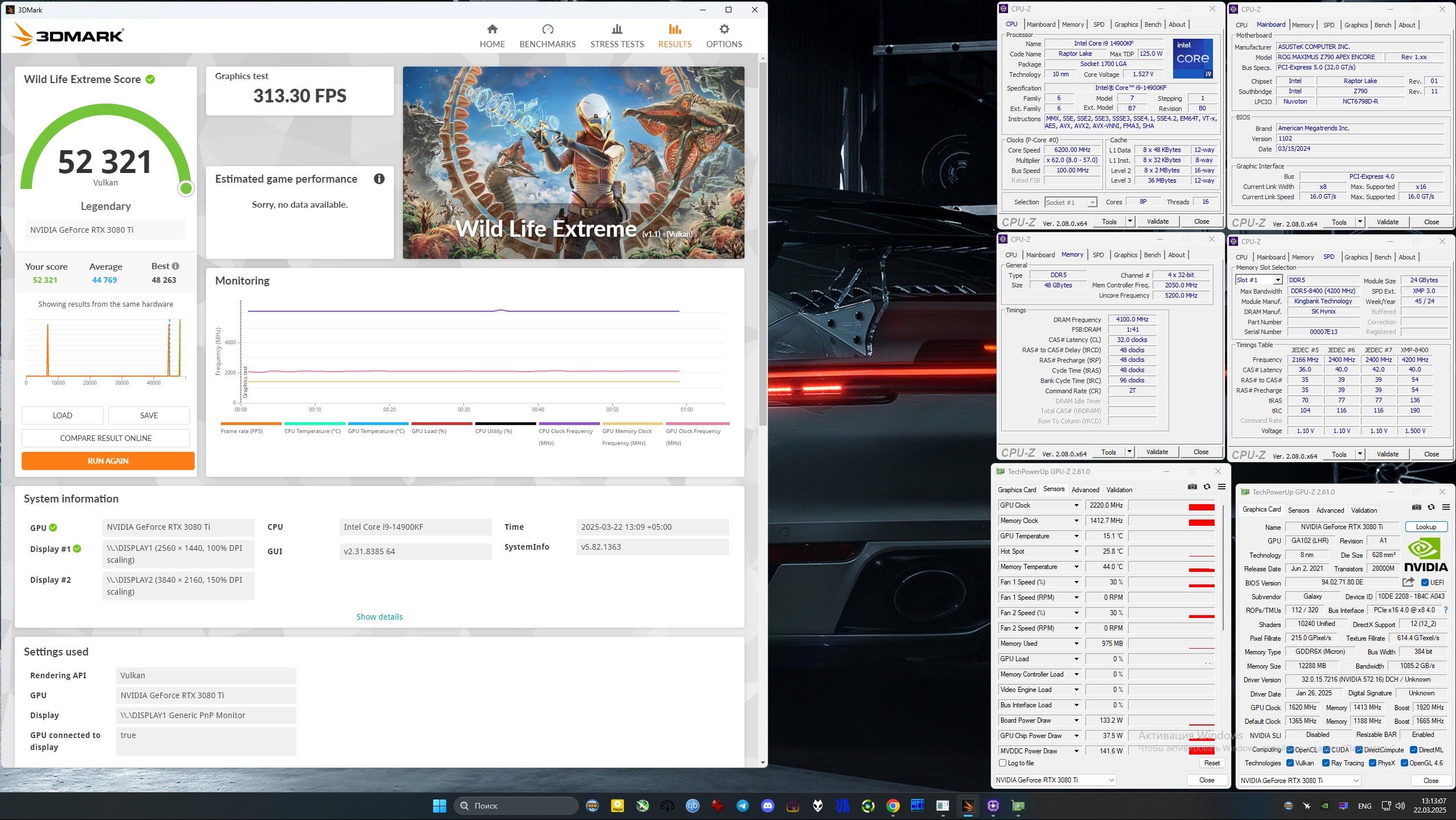Click the Reset button in GPU-Z Sensors
Image resolution: width=1456 pixels, height=820 pixels.
click(x=1212, y=763)
